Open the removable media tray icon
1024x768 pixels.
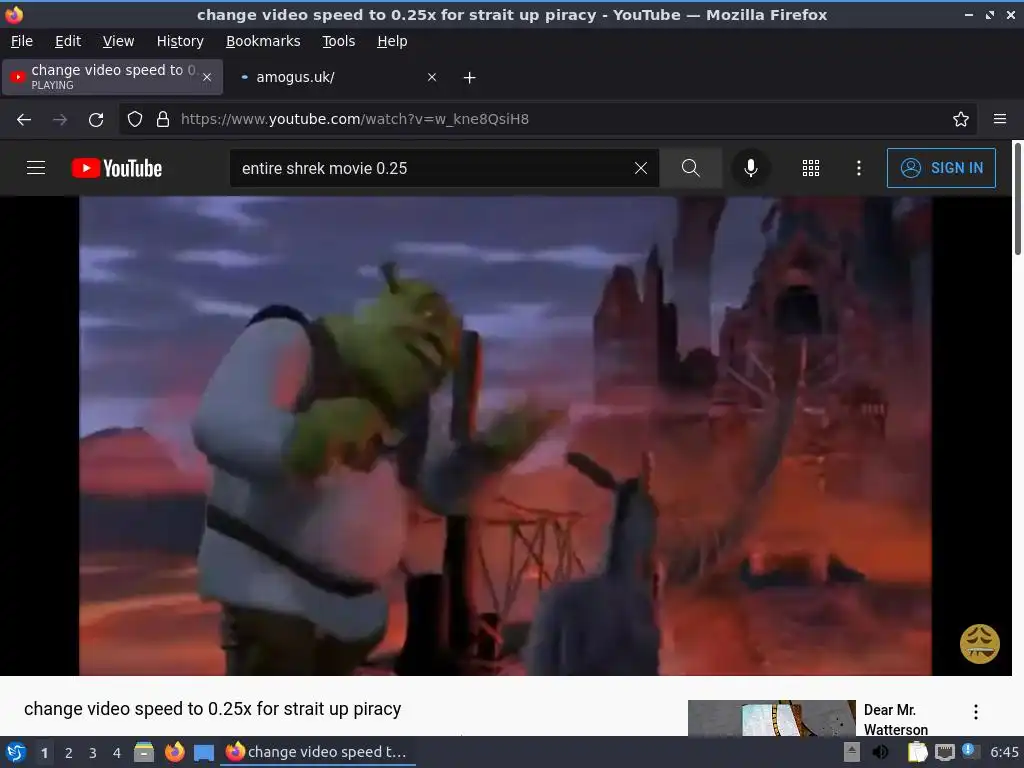(852, 752)
